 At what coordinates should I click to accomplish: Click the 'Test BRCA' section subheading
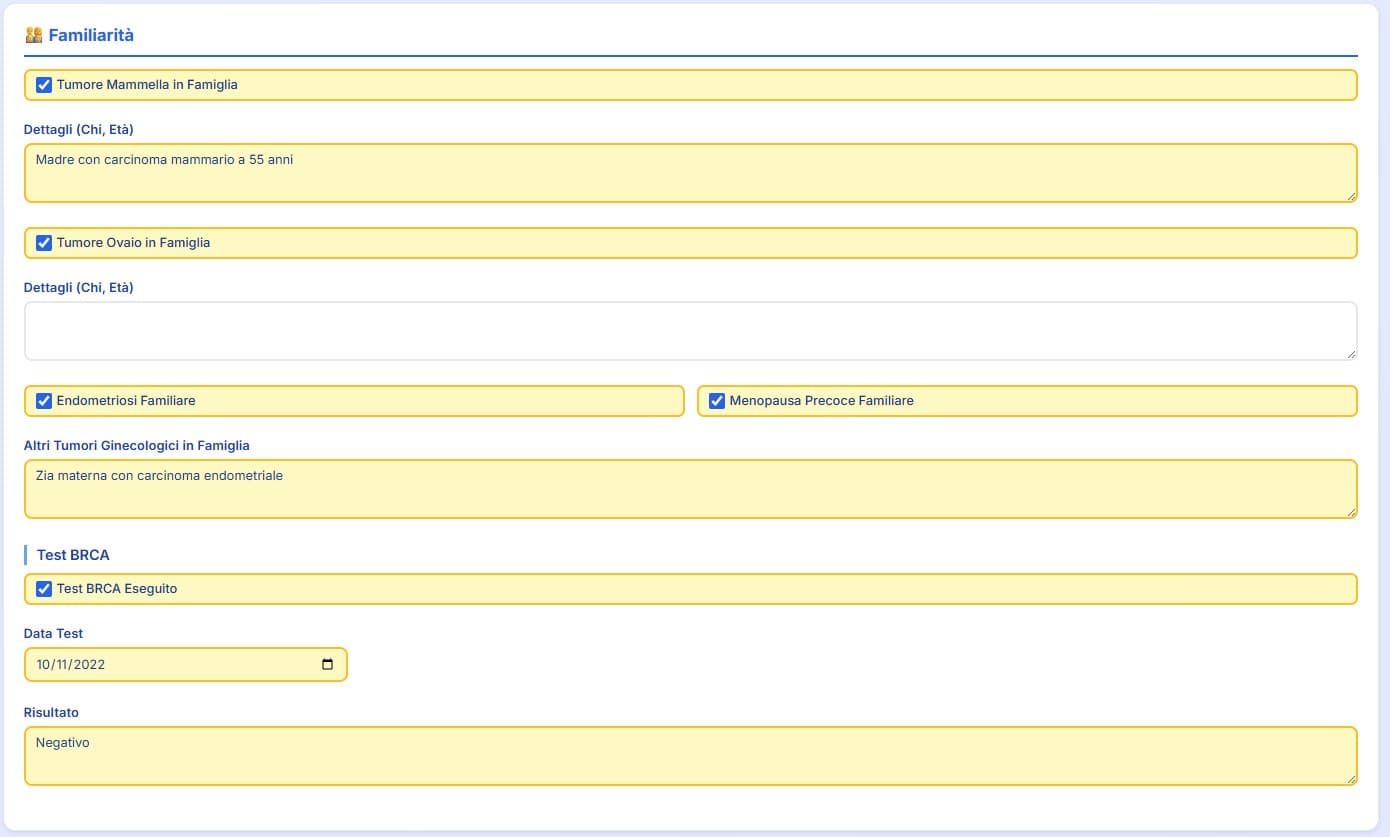click(73, 555)
